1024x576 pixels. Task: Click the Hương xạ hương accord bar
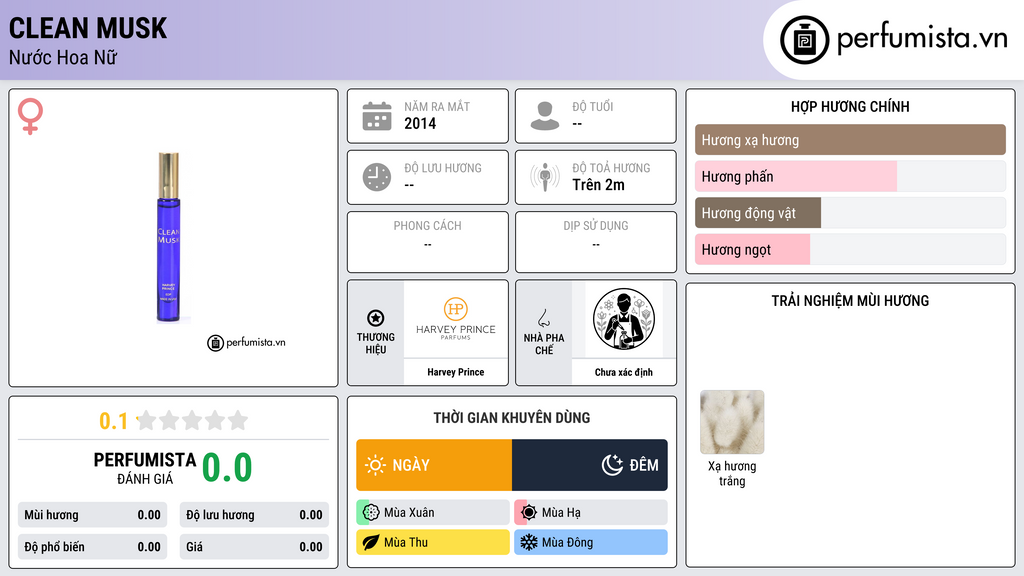click(850, 140)
